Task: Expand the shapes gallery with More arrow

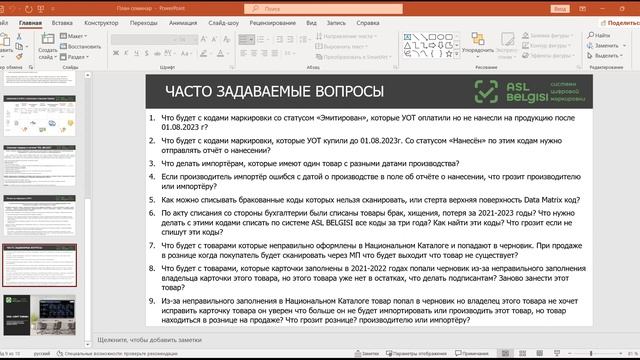Action: [457, 54]
